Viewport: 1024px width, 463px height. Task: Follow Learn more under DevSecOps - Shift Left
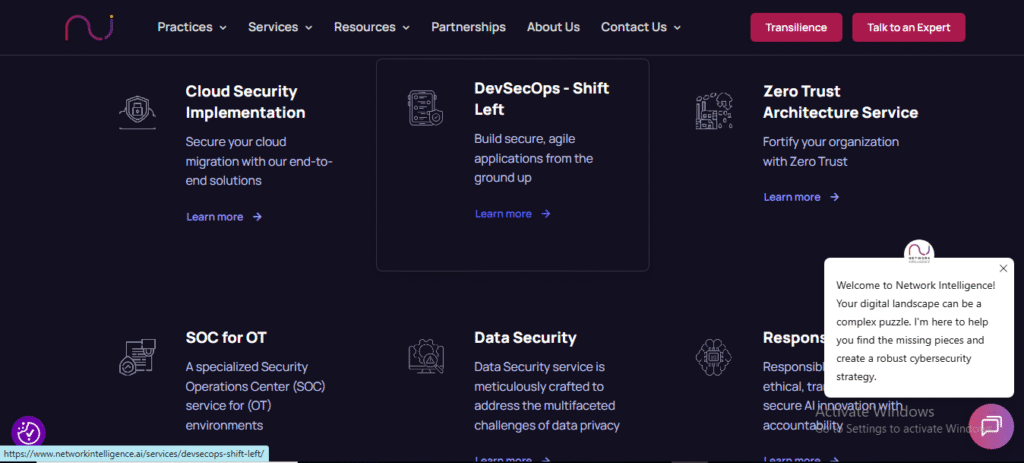point(504,214)
